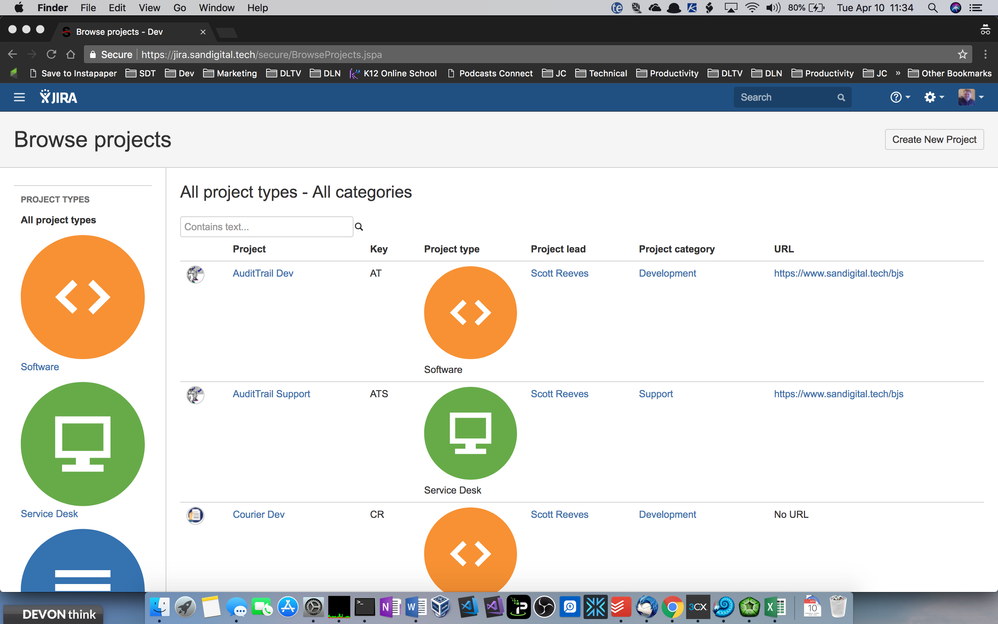Go back in Chrome
The height and width of the screenshot is (624, 998).
coord(12,54)
